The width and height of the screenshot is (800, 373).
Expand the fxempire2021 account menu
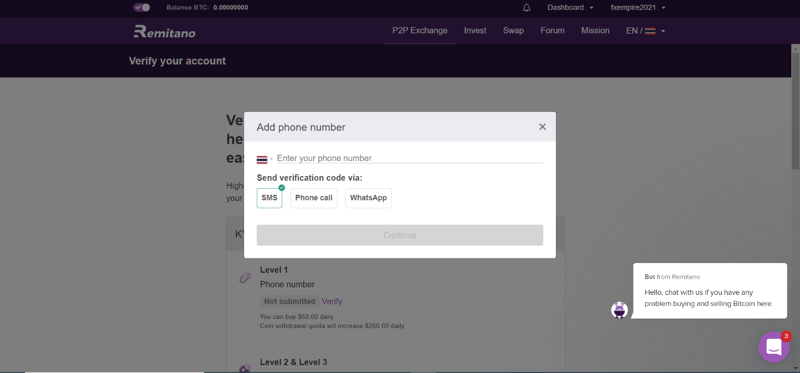[x=638, y=8]
